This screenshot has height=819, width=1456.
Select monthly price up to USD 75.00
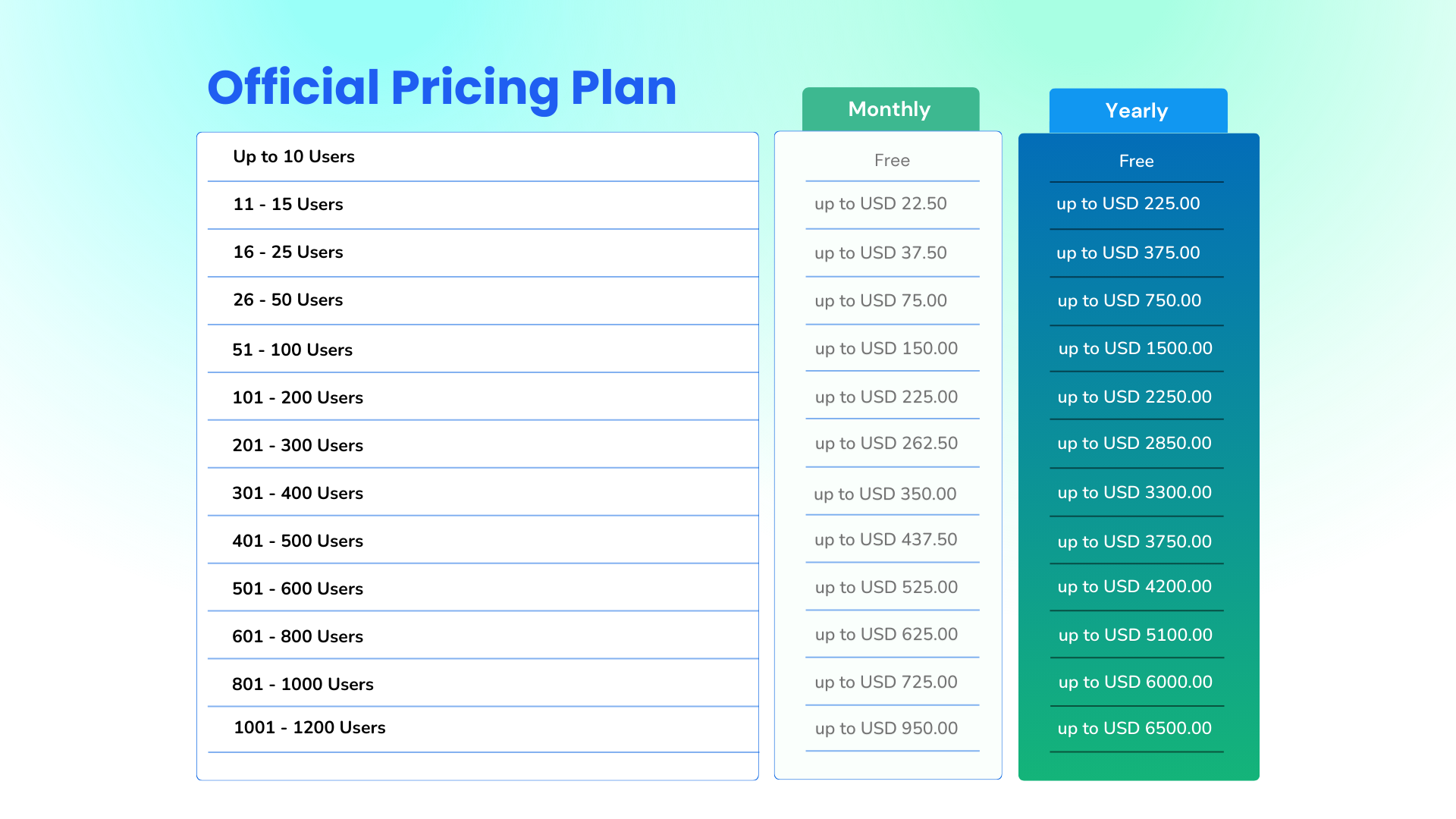pyautogui.click(x=880, y=301)
